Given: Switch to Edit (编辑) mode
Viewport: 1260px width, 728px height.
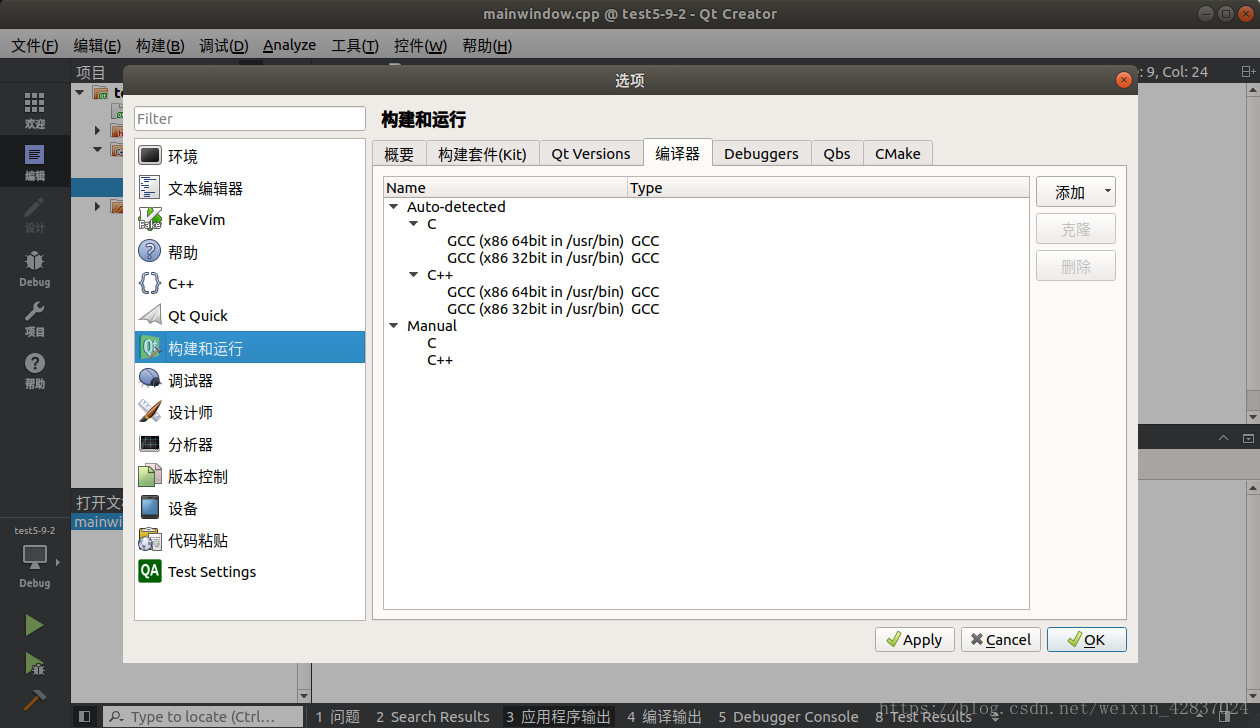Looking at the screenshot, I should pos(35,162).
